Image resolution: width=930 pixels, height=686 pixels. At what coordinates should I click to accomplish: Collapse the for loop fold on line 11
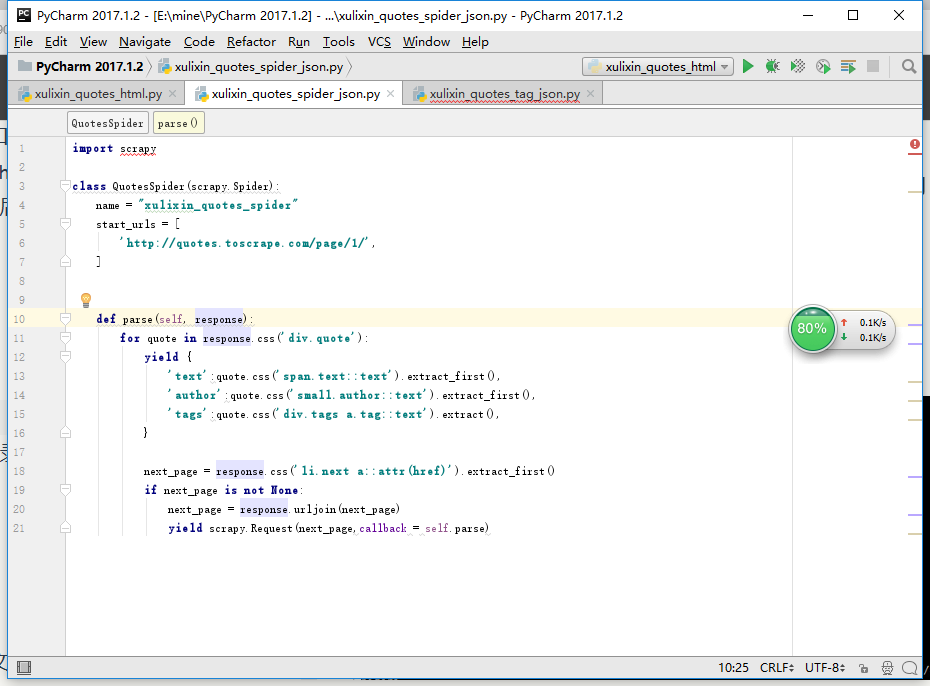[65, 338]
